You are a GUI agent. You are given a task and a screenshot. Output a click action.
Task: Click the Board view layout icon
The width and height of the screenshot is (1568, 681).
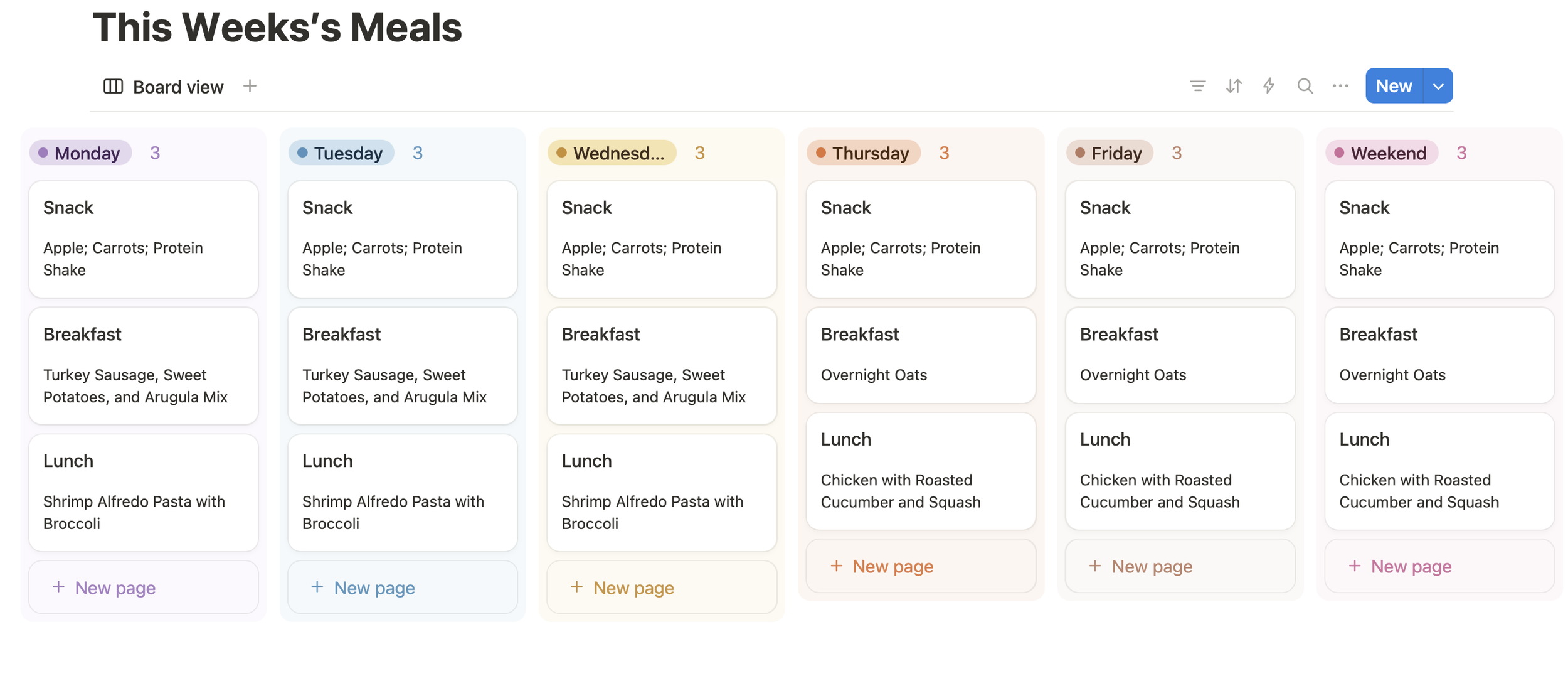coord(113,86)
